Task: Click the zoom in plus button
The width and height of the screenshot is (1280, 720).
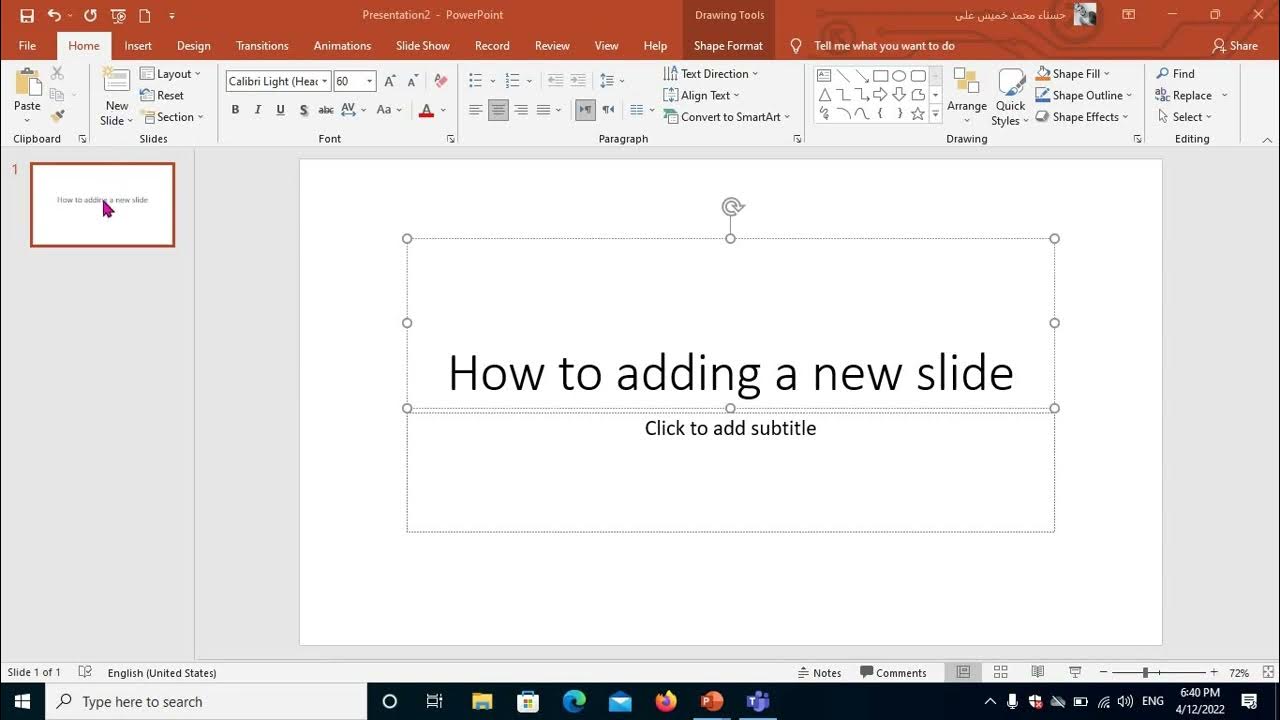Action: click(x=1214, y=673)
